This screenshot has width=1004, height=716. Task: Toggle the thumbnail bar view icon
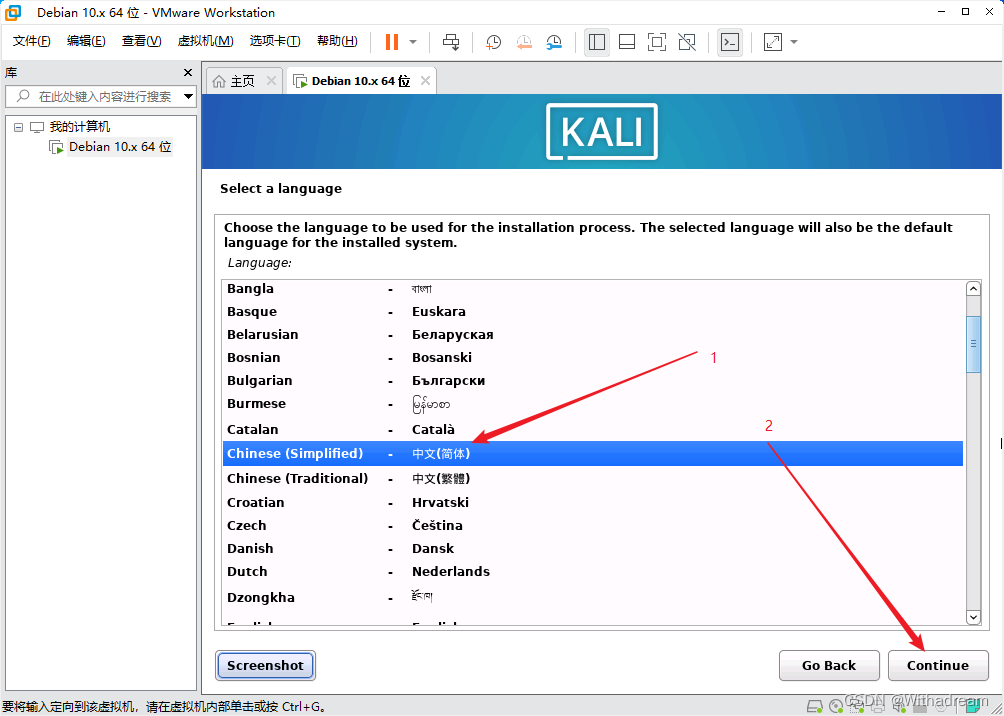[627, 42]
